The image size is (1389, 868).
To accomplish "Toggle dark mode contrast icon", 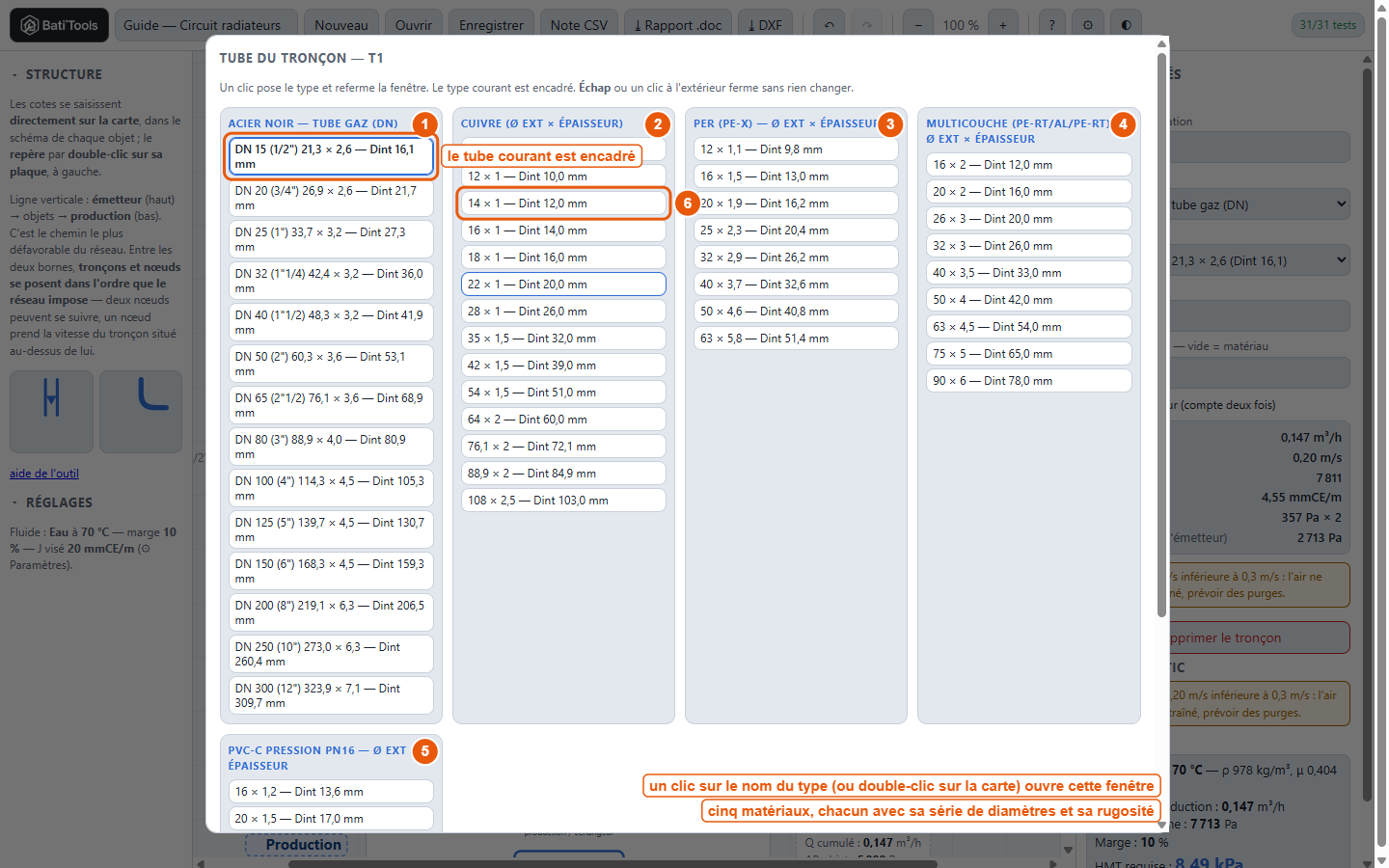I will coord(1126,25).
